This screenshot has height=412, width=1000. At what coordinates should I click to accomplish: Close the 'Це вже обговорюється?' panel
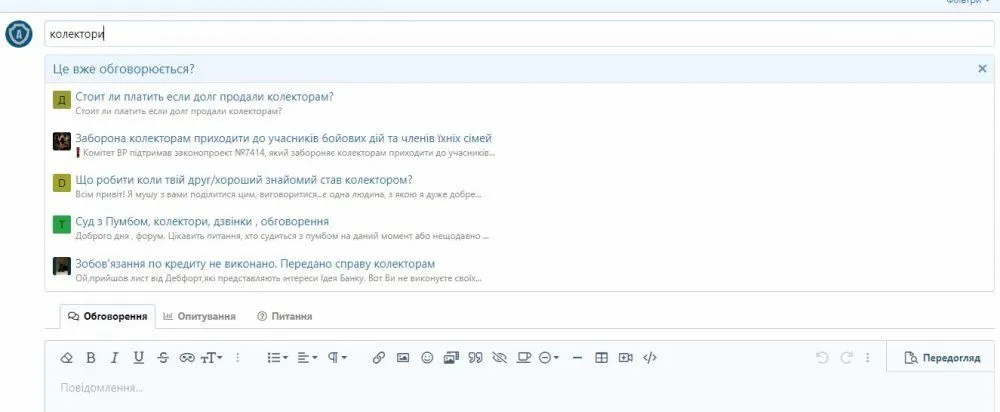click(x=982, y=69)
